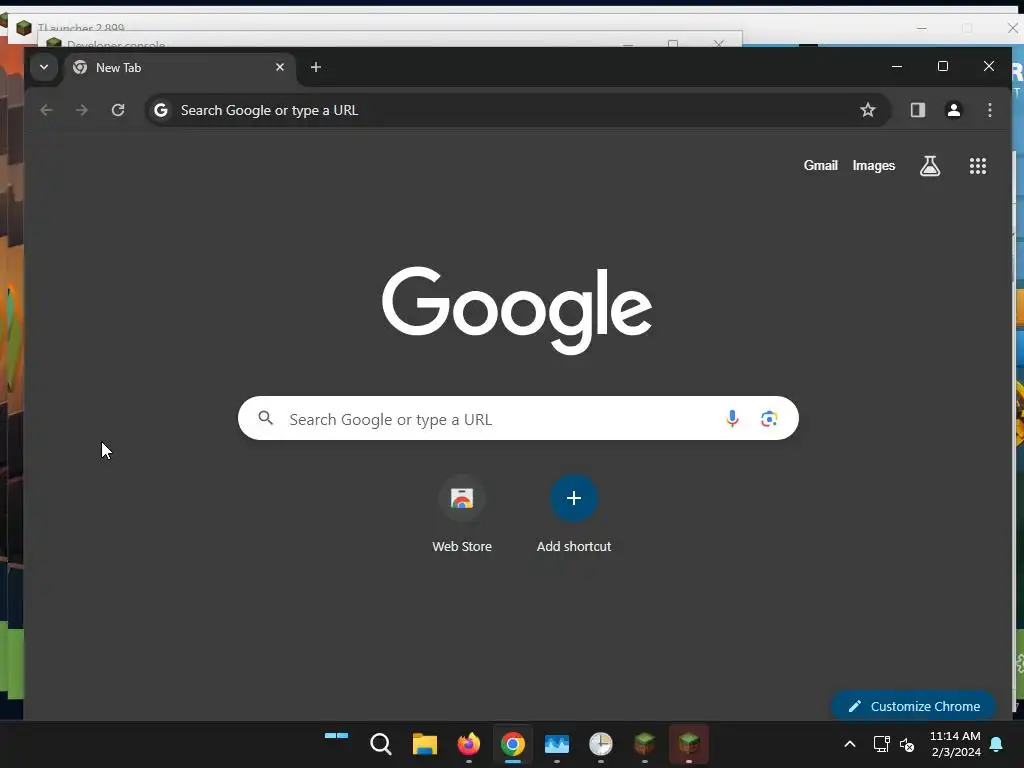
Task: Open first grass block taskbar icon
Action: coord(645,744)
